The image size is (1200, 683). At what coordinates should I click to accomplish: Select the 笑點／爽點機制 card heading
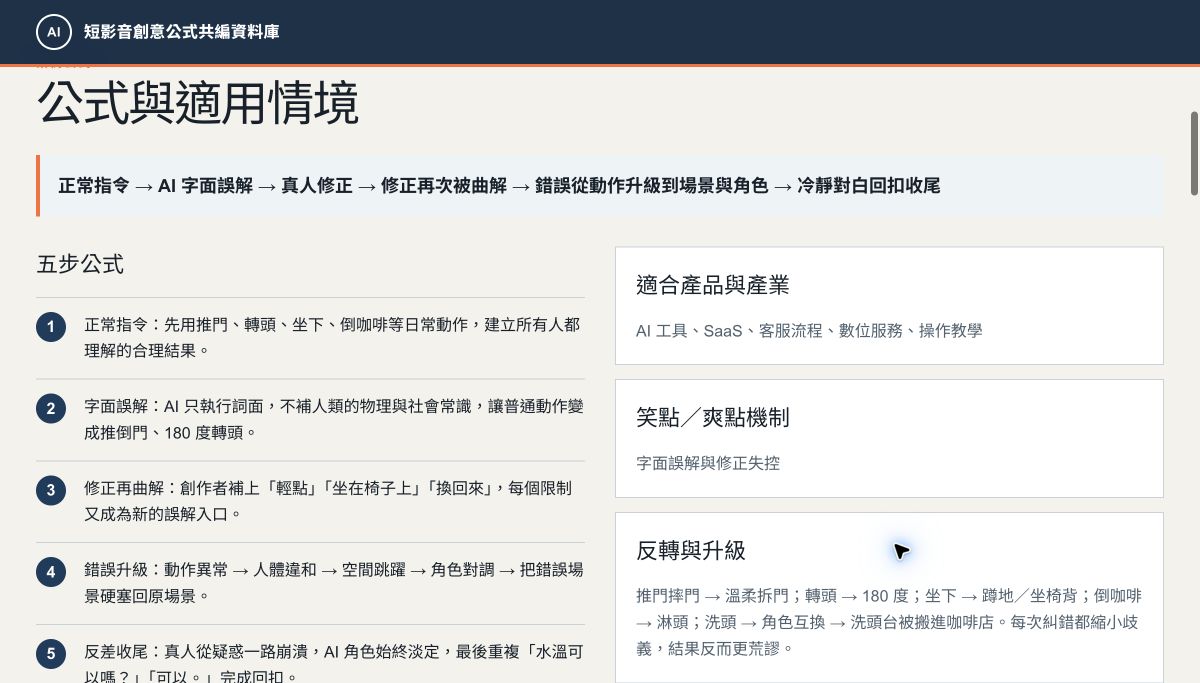point(713,418)
